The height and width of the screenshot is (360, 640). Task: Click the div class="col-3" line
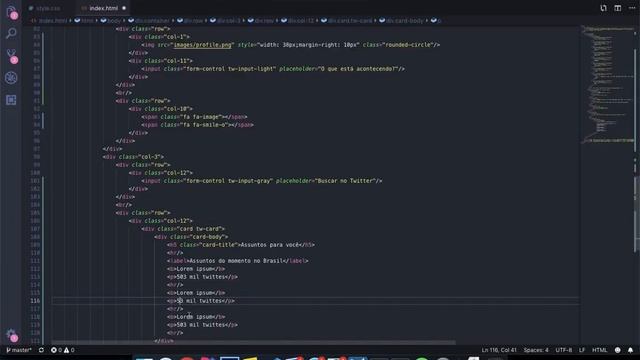pyautogui.click(x=133, y=157)
